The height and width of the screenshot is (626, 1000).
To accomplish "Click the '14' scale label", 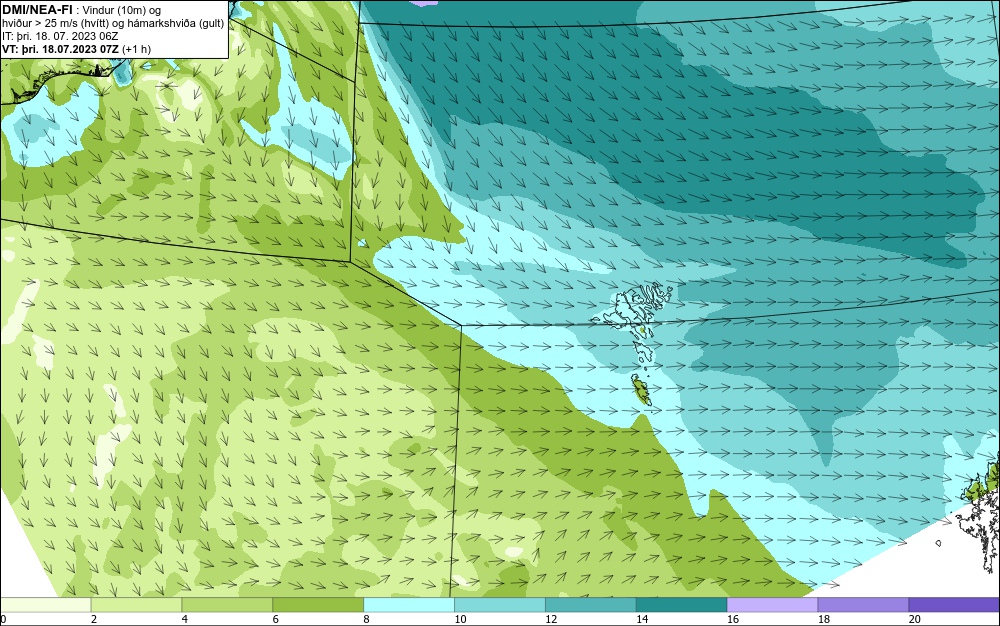I will (642, 619).
